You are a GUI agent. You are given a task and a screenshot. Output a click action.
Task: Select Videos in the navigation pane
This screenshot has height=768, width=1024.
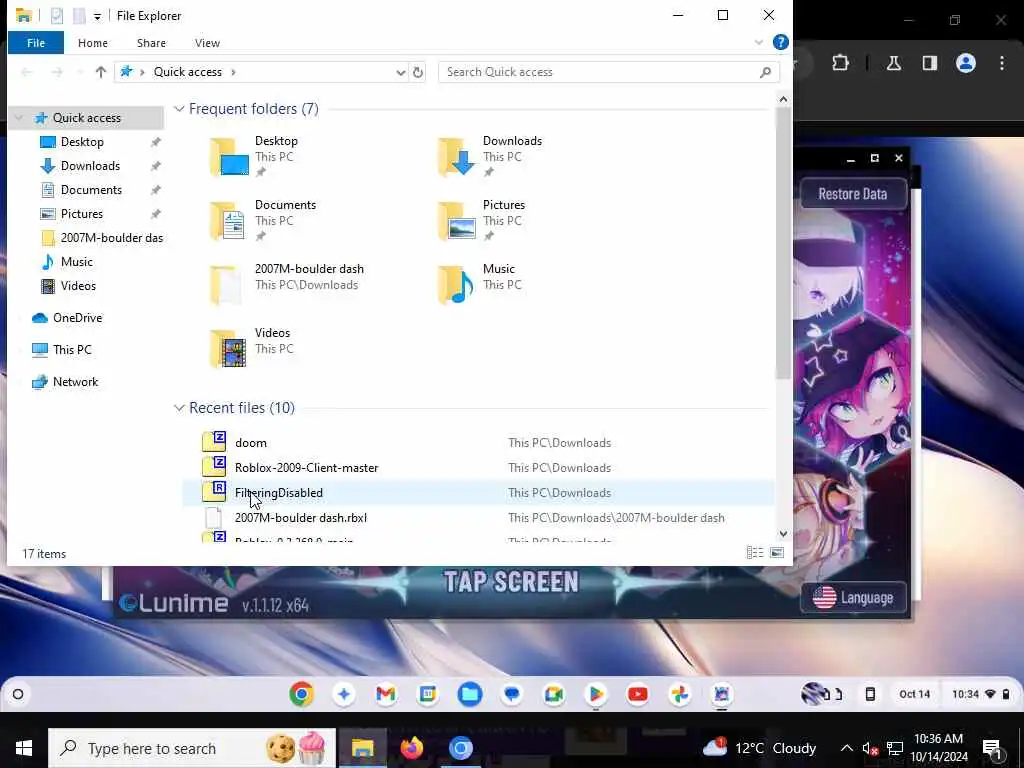coord(78,285)
